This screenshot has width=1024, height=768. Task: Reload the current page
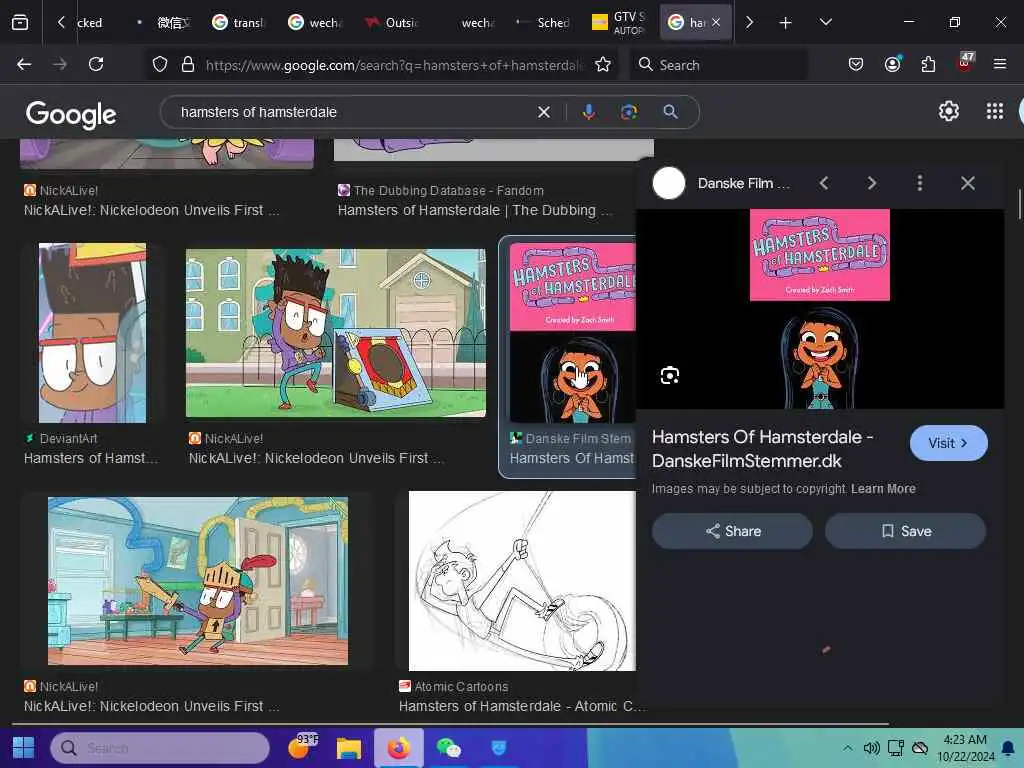click(96, 64)
